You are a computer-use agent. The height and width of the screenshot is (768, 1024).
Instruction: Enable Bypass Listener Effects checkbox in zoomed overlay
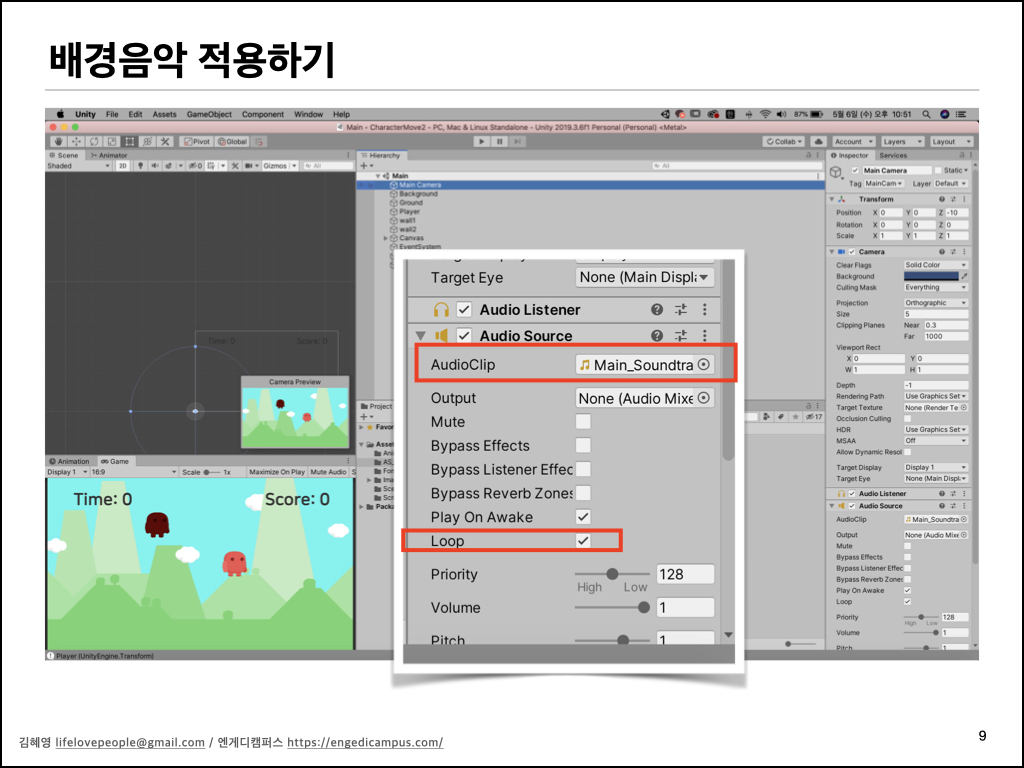click(x=583, y=470)
